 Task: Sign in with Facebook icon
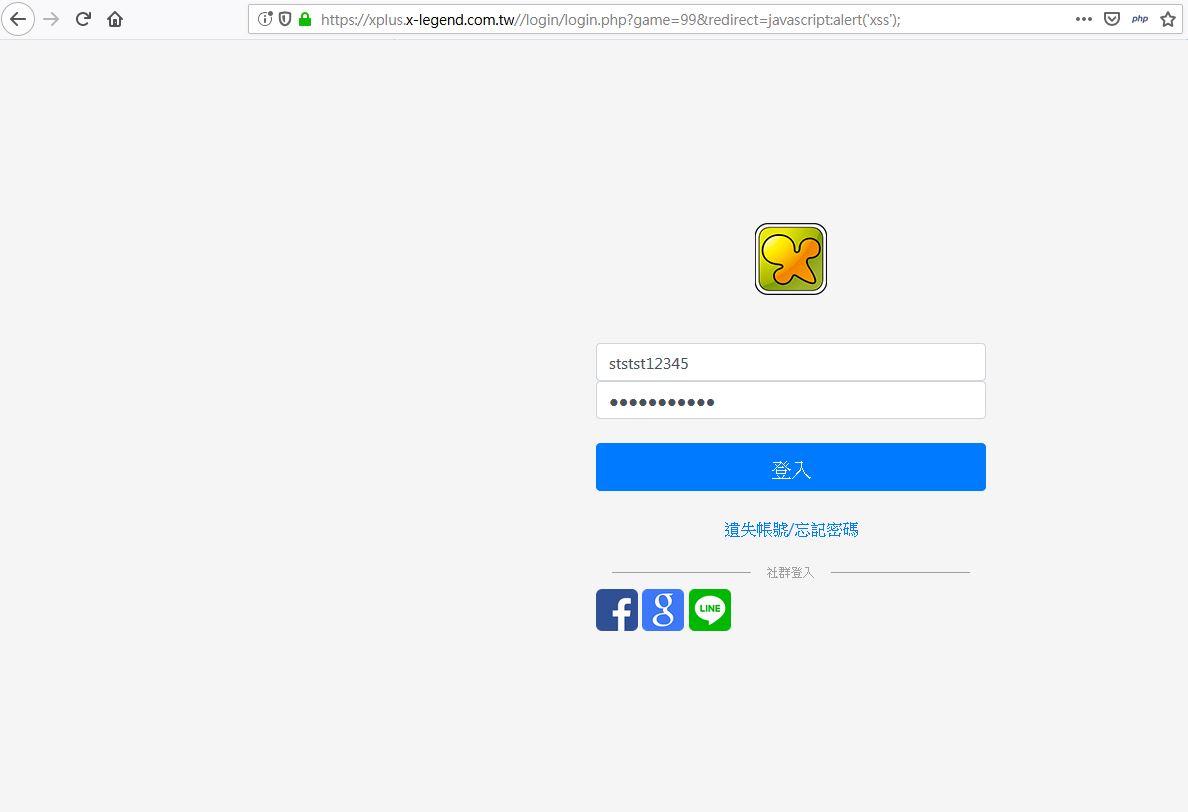(617, 610)
